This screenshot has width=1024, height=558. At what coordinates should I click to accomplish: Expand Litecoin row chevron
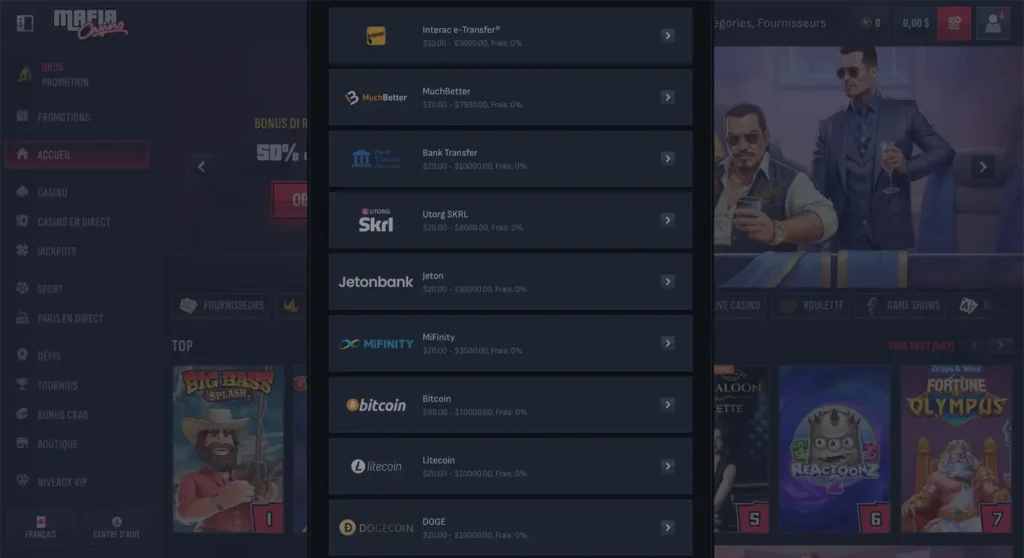(667, 466)
